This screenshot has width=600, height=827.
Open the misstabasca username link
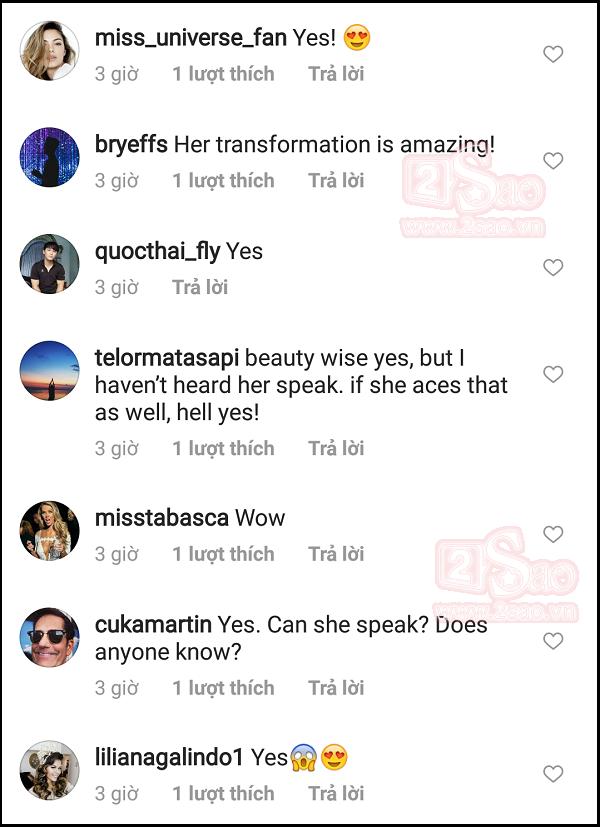click(x=161, y=518)
